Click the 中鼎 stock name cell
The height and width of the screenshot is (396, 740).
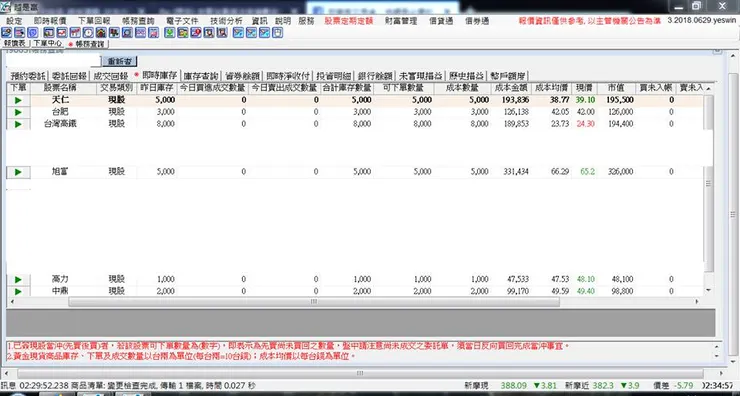[x=63, y=291]
